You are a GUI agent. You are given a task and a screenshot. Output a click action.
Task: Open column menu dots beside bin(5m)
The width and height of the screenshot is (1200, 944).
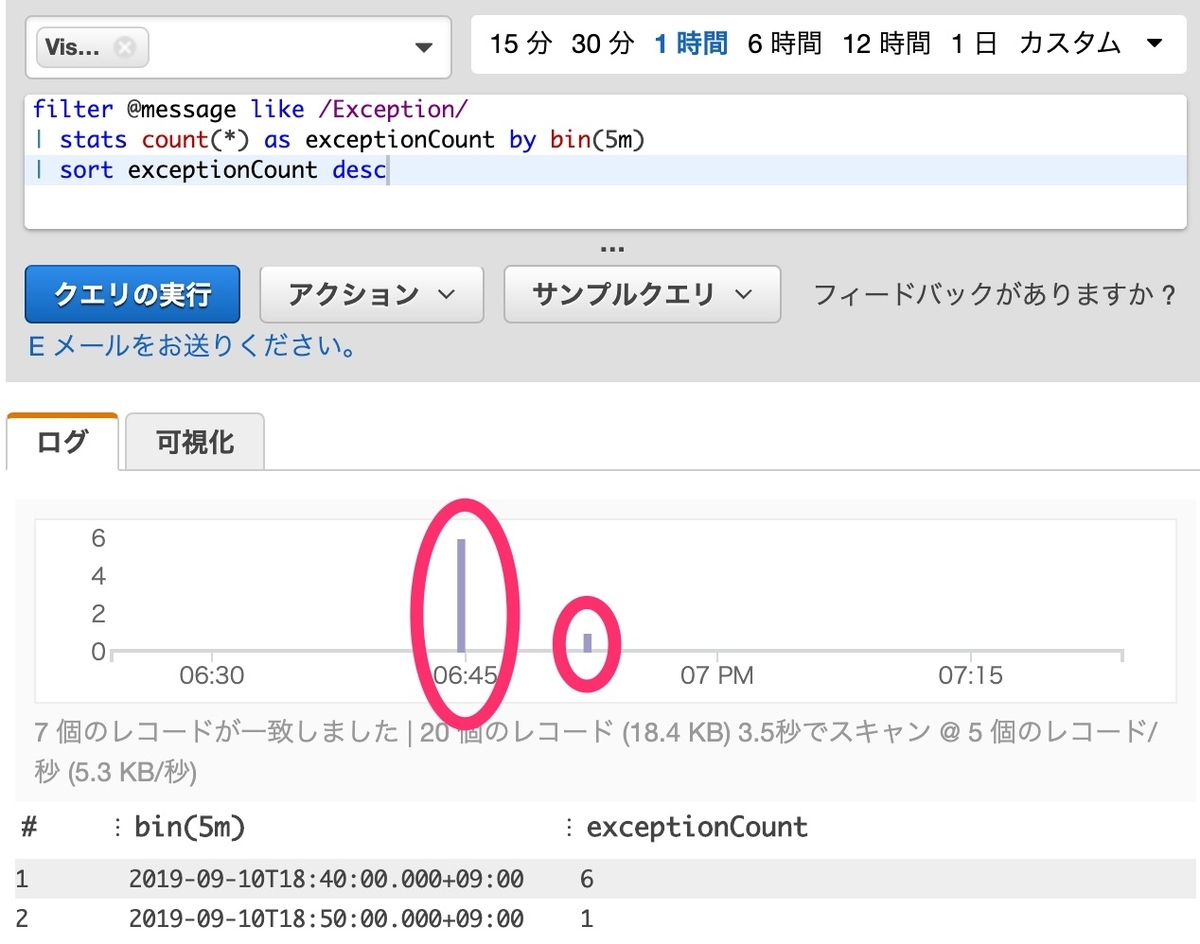pos(120,827)
